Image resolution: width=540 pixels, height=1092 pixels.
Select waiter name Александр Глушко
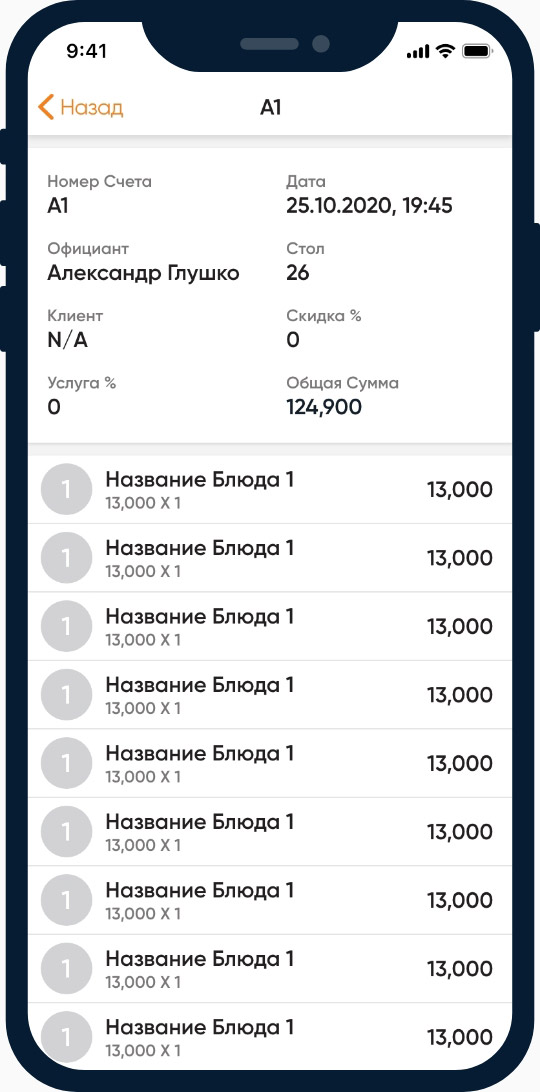tap(144, 274)
